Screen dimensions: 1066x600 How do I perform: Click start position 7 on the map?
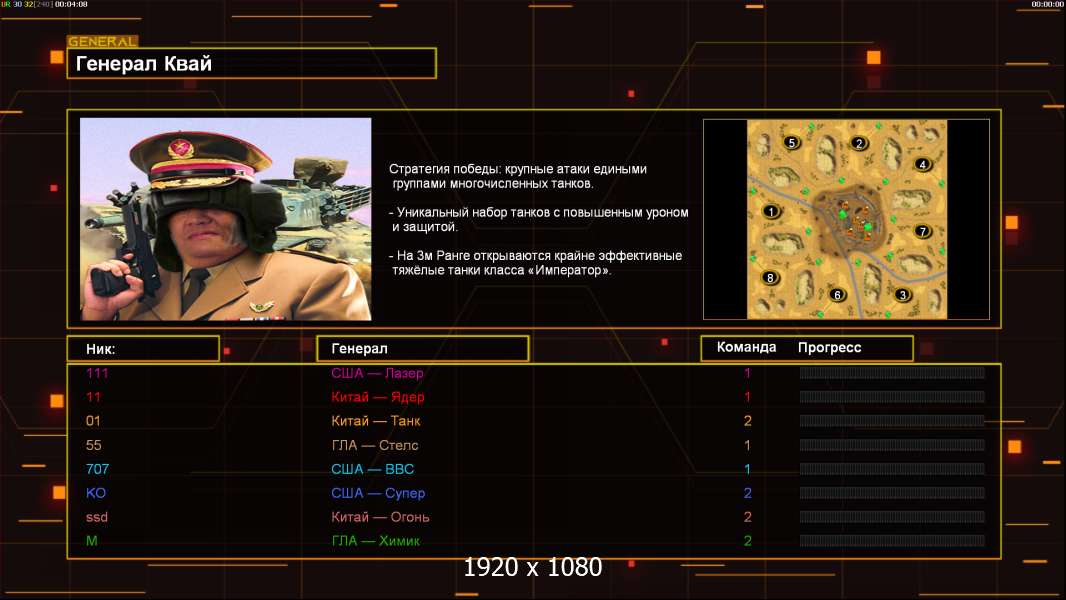click(923, 231)
